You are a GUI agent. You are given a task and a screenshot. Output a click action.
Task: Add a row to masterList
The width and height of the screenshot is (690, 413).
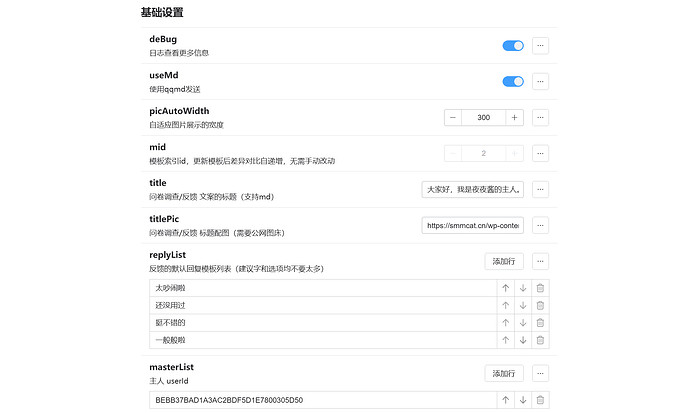[504, 373]
